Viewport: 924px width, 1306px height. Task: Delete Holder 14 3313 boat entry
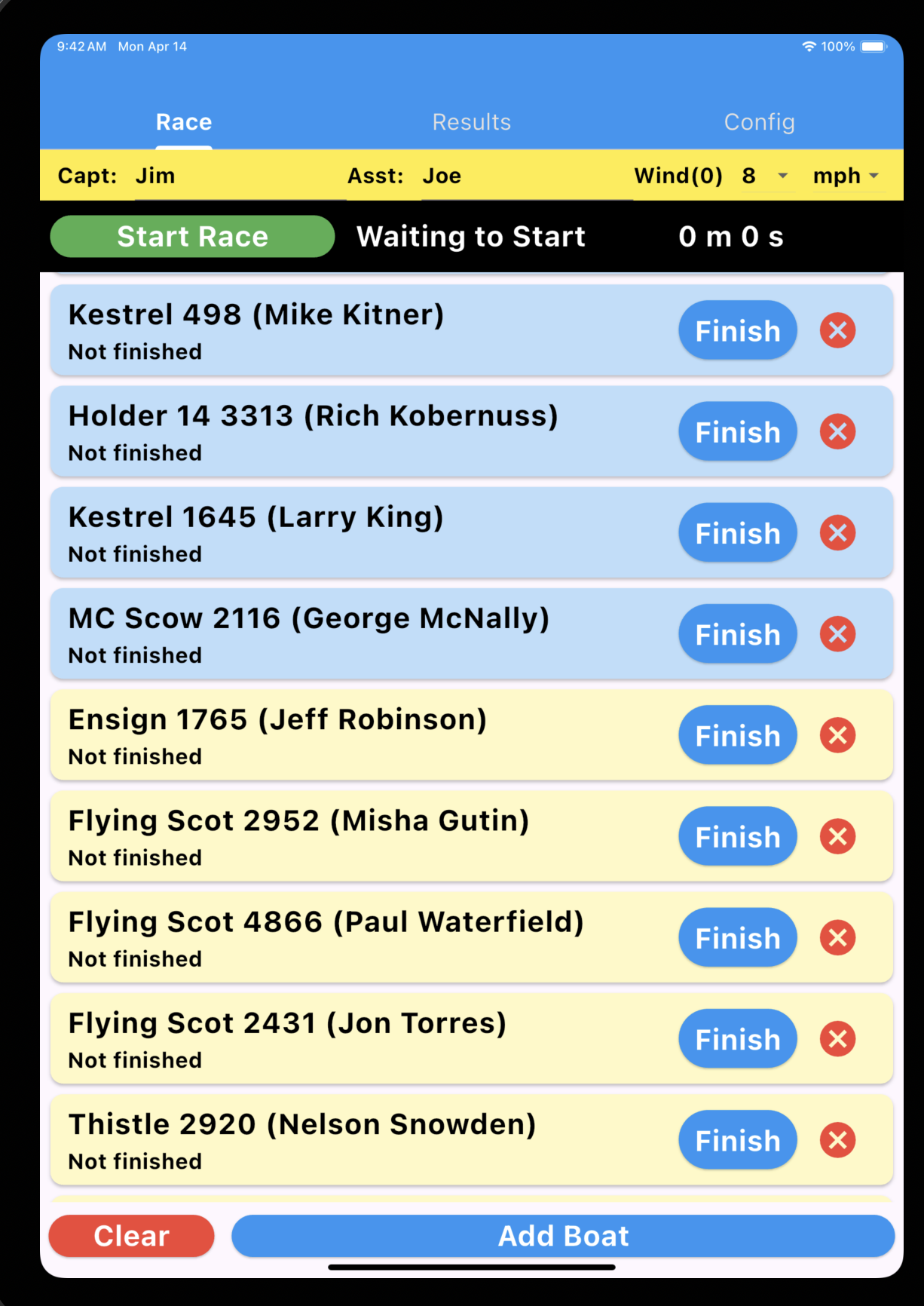837,432
